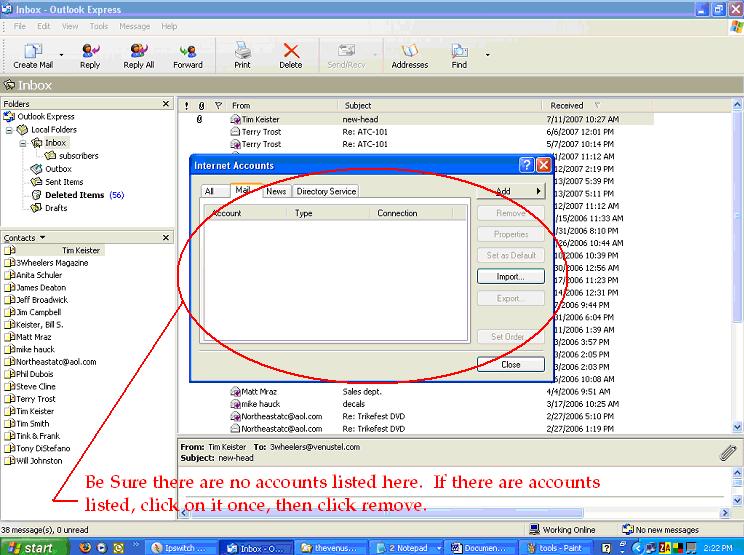Viewport: 744px width, 555px height.
Task: Open the Help menu
Action: tap(169, 26)
